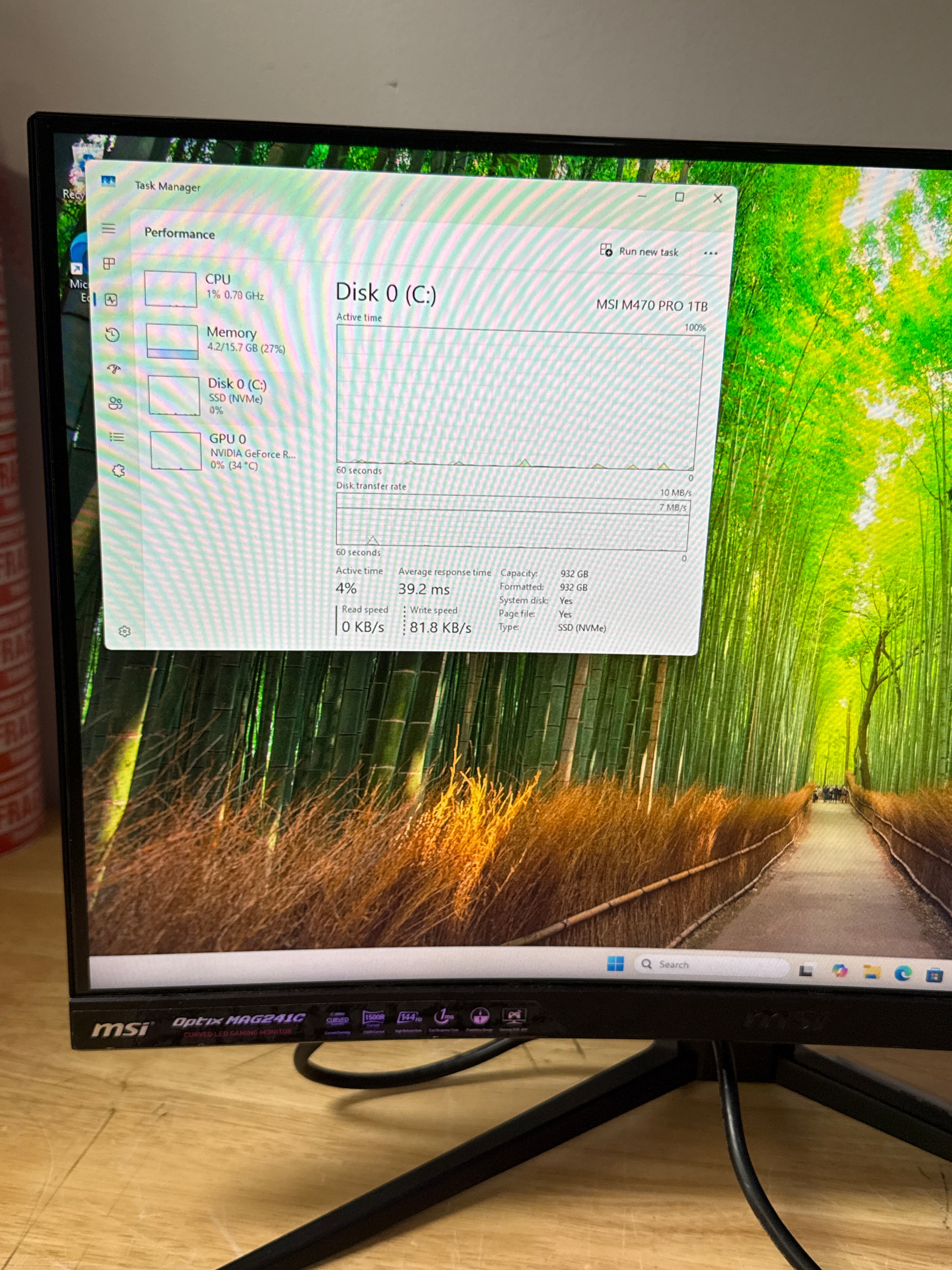
Task: Click the taskbar Search box
Action: (x=712, y=966)
